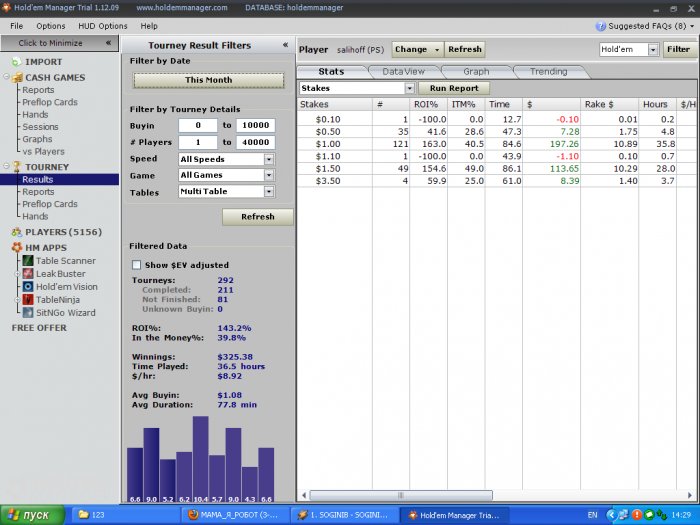This screenshot has height=525, width=700.
Task: Open the Stakes report dropdown
Action: 409,88
